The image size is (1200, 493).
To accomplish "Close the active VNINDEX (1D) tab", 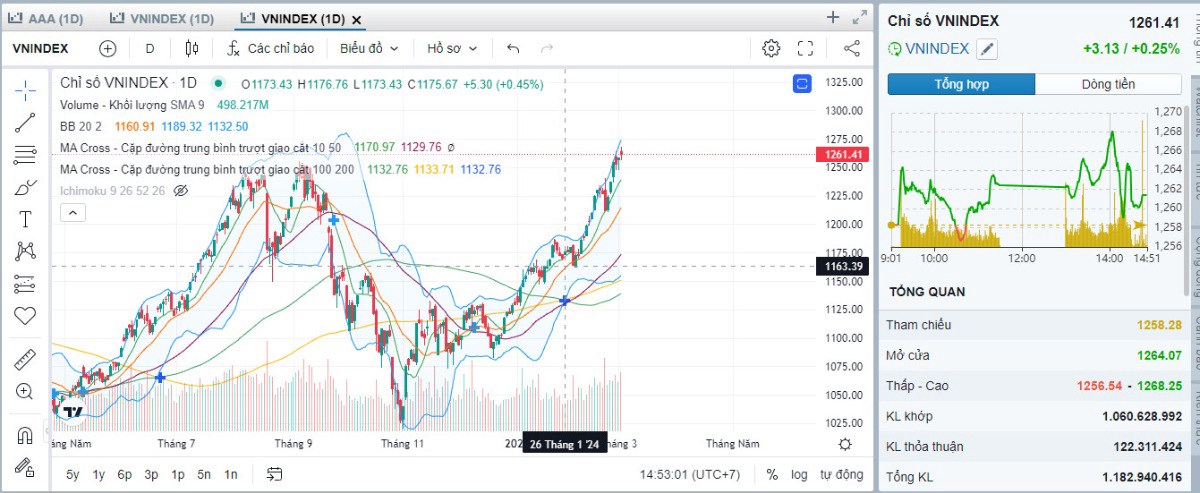I will coord(357,19).
